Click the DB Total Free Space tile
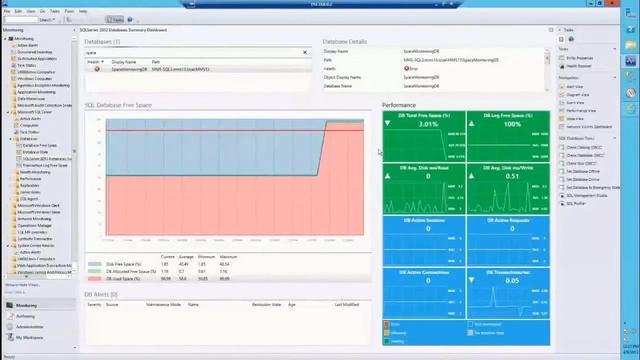Screen dimensions: 640x360 [x=424, y=137]
